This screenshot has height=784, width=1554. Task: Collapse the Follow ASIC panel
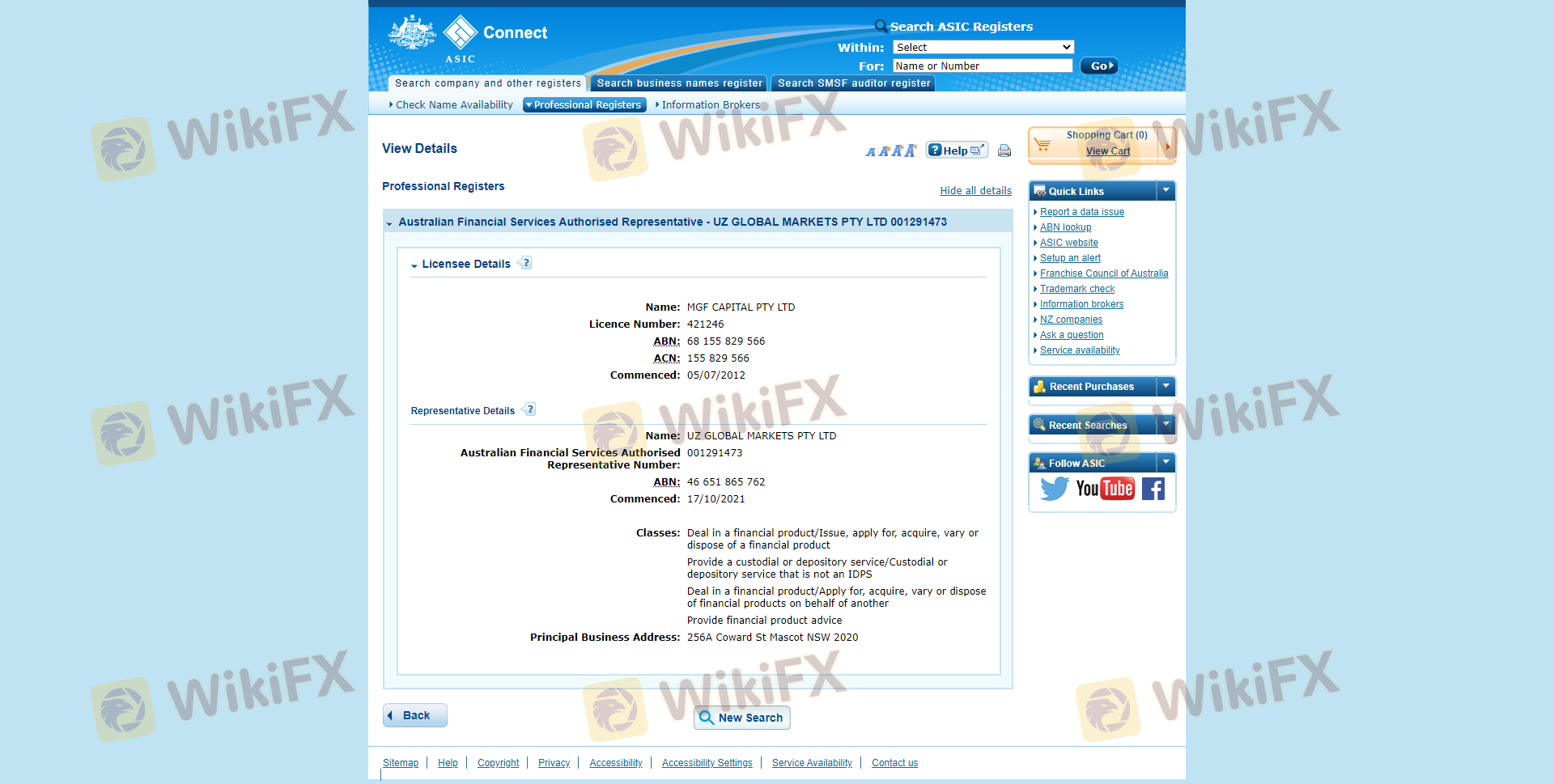[1165, 463]
